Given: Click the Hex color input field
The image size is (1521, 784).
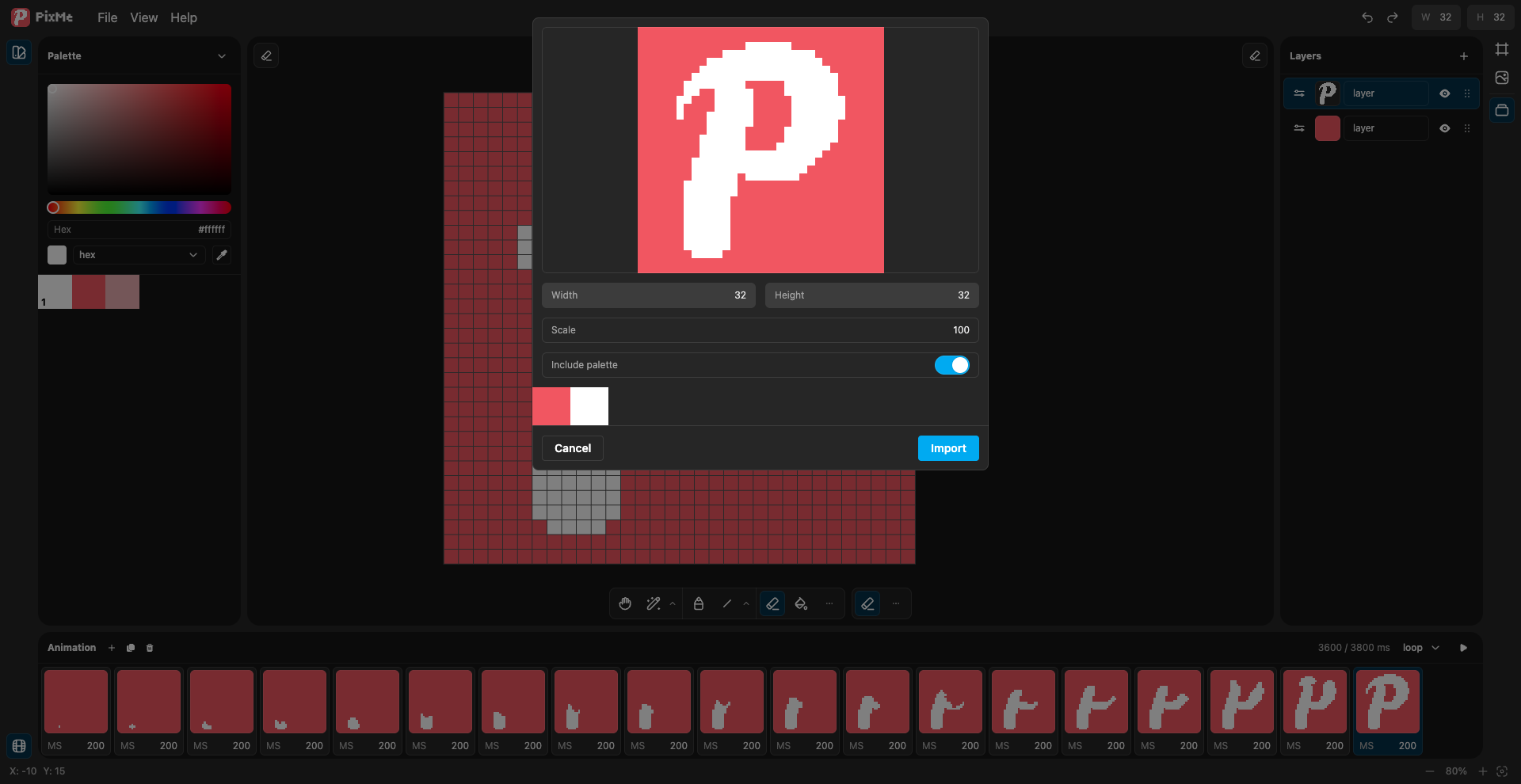Looking at the screenshot, I should tap(139, 230).
